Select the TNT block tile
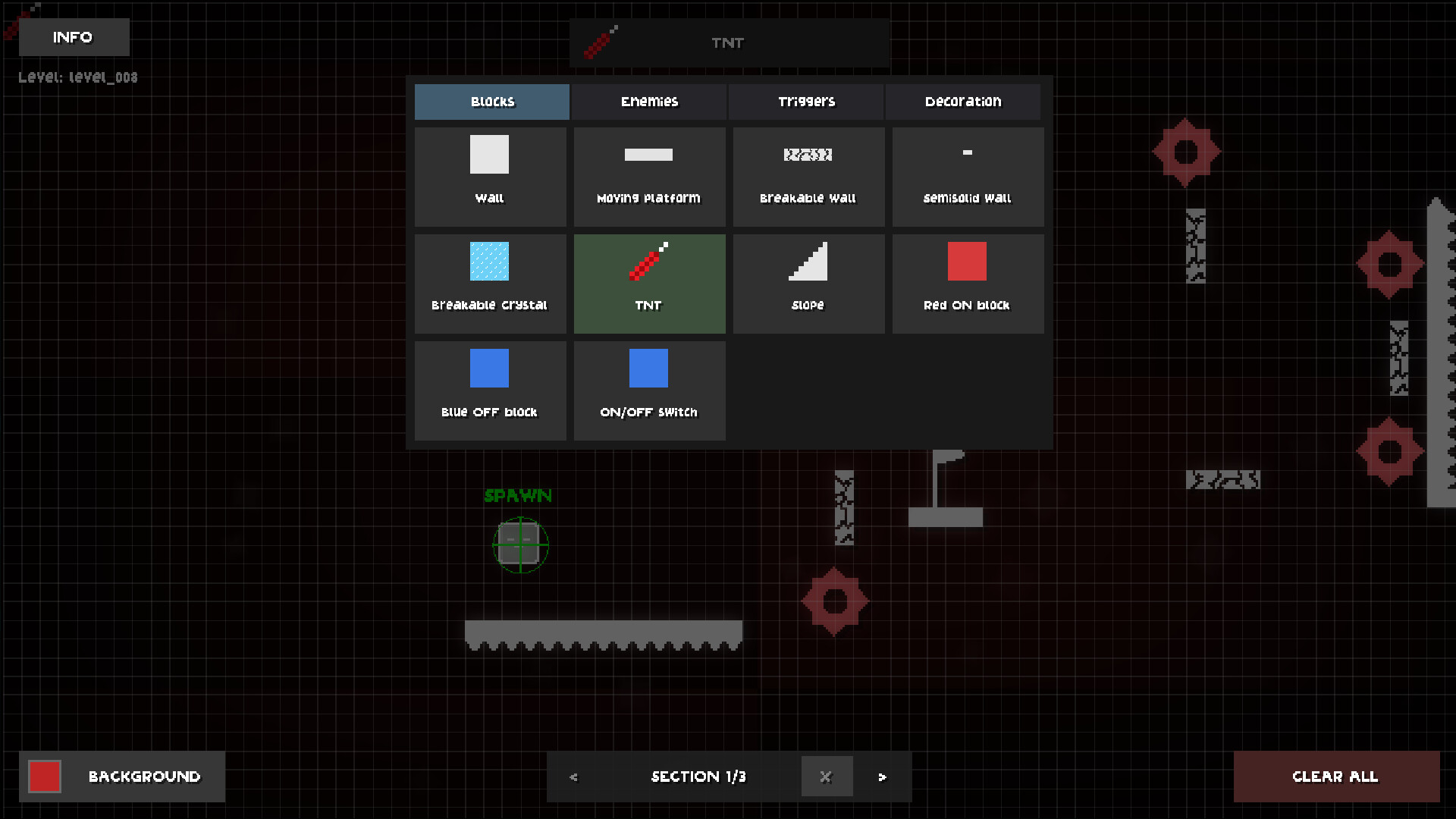Viewport: 1456px width, 819px height. [x=649, y=284]
